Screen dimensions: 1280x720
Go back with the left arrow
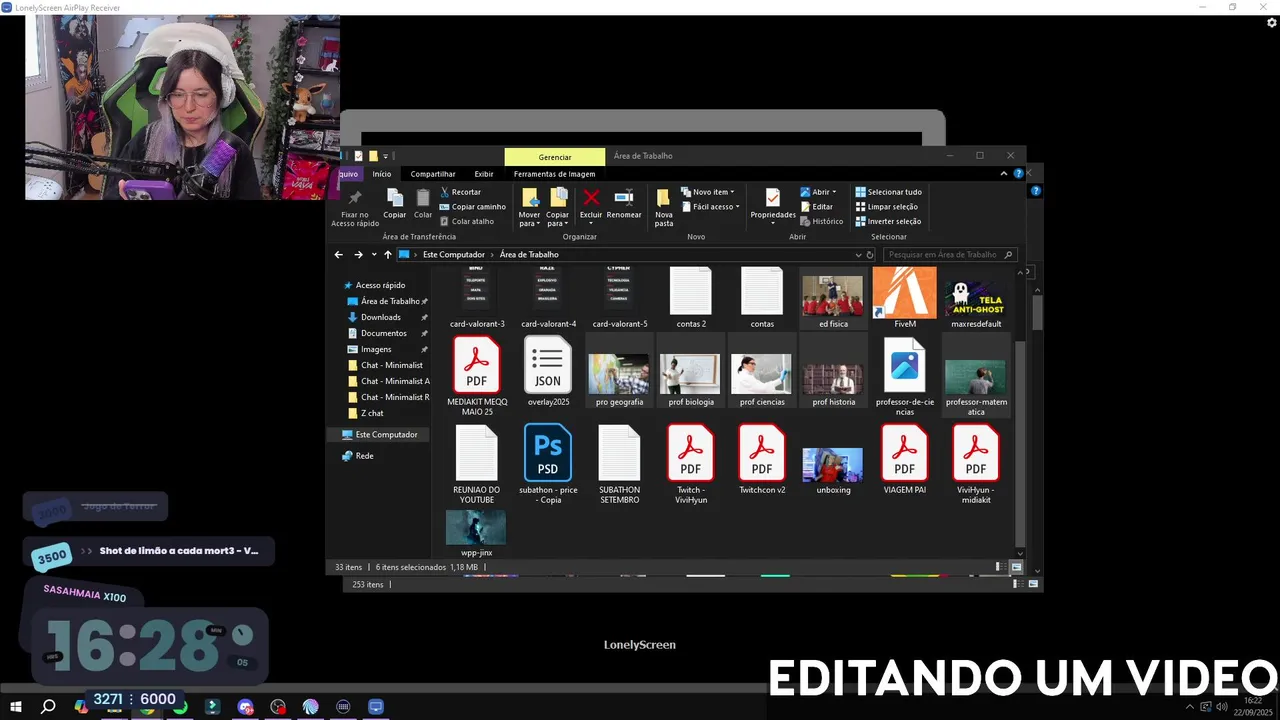point(339,255)
